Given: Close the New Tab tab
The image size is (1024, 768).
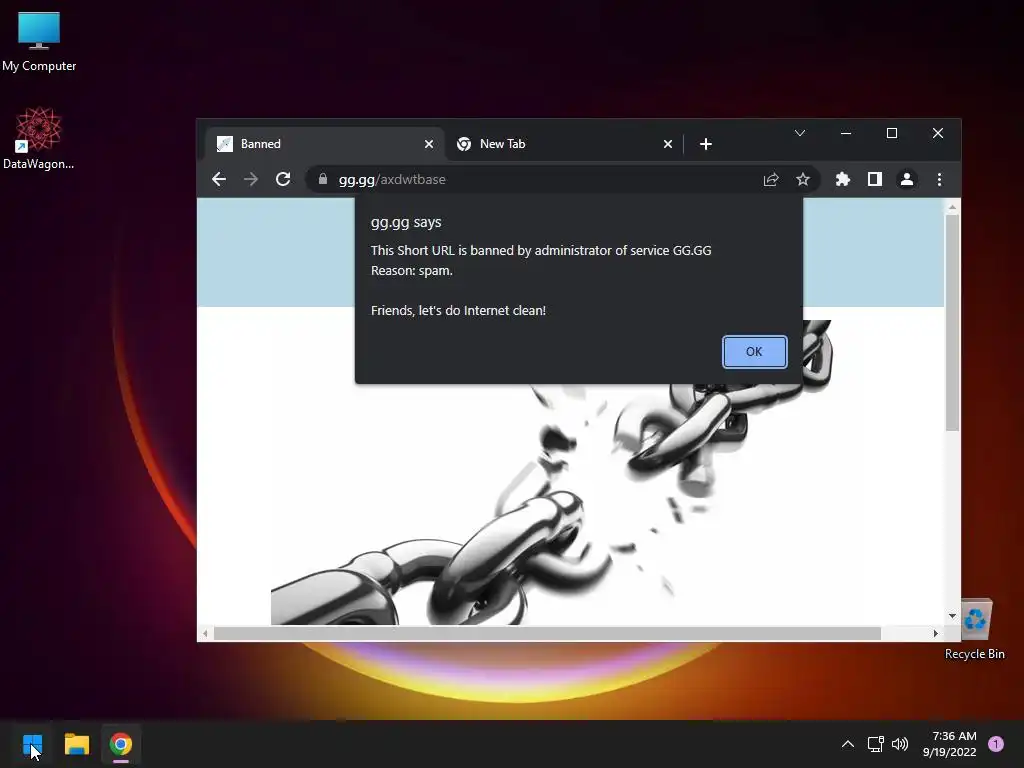Looking at the screenshot, I should click(667, 144).
